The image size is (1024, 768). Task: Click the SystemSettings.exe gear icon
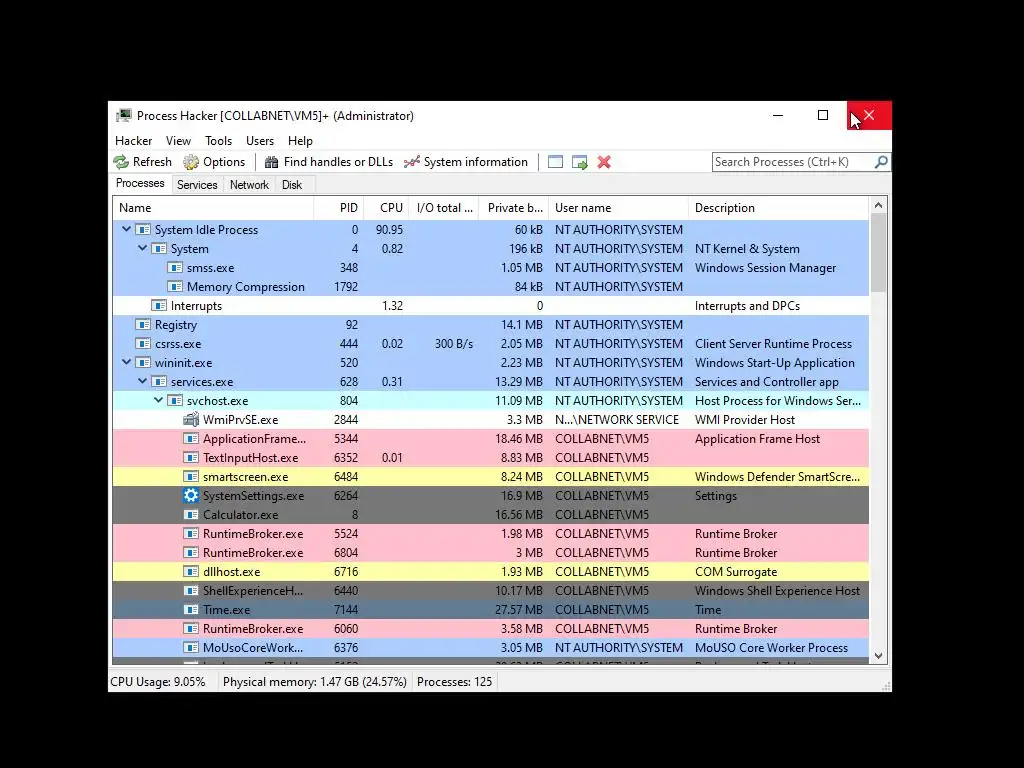191,496
